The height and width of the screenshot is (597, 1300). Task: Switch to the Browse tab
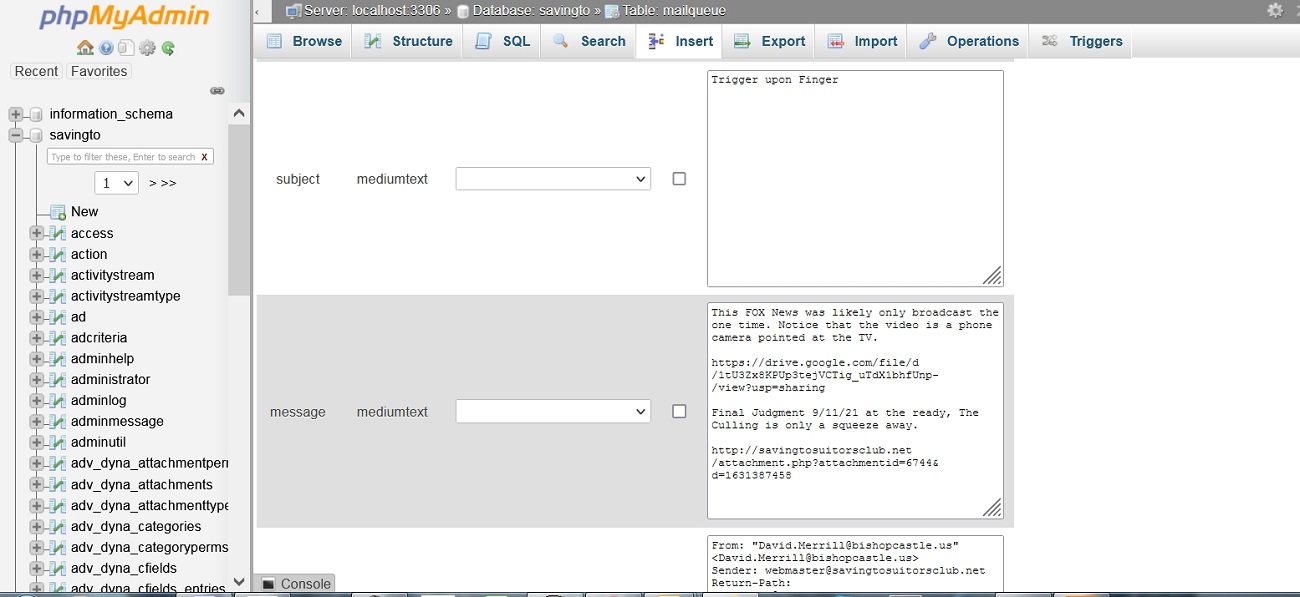[304, 41]
